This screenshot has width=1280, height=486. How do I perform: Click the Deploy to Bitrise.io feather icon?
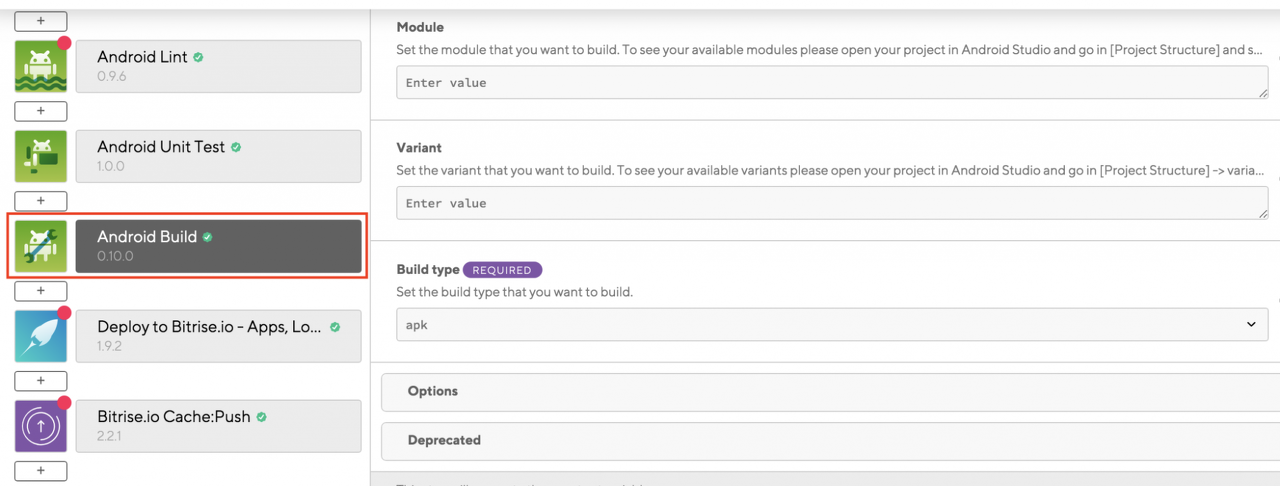pyautogui.click(x=41, y=336)
